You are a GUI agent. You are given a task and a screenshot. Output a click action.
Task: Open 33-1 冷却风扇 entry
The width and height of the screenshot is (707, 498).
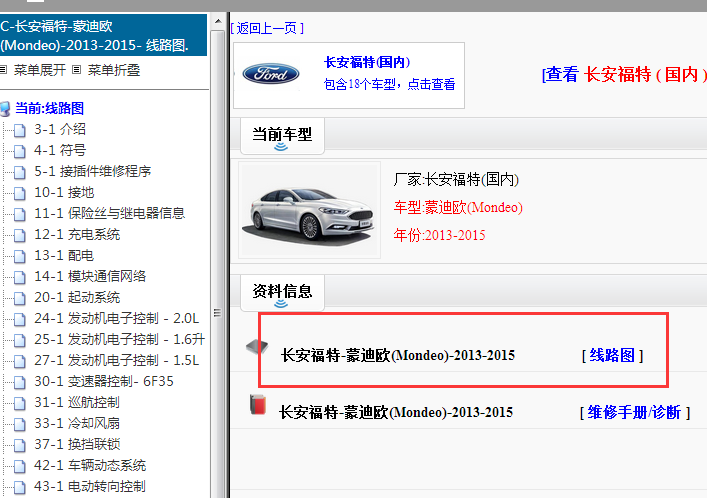(x=77, y=423)
